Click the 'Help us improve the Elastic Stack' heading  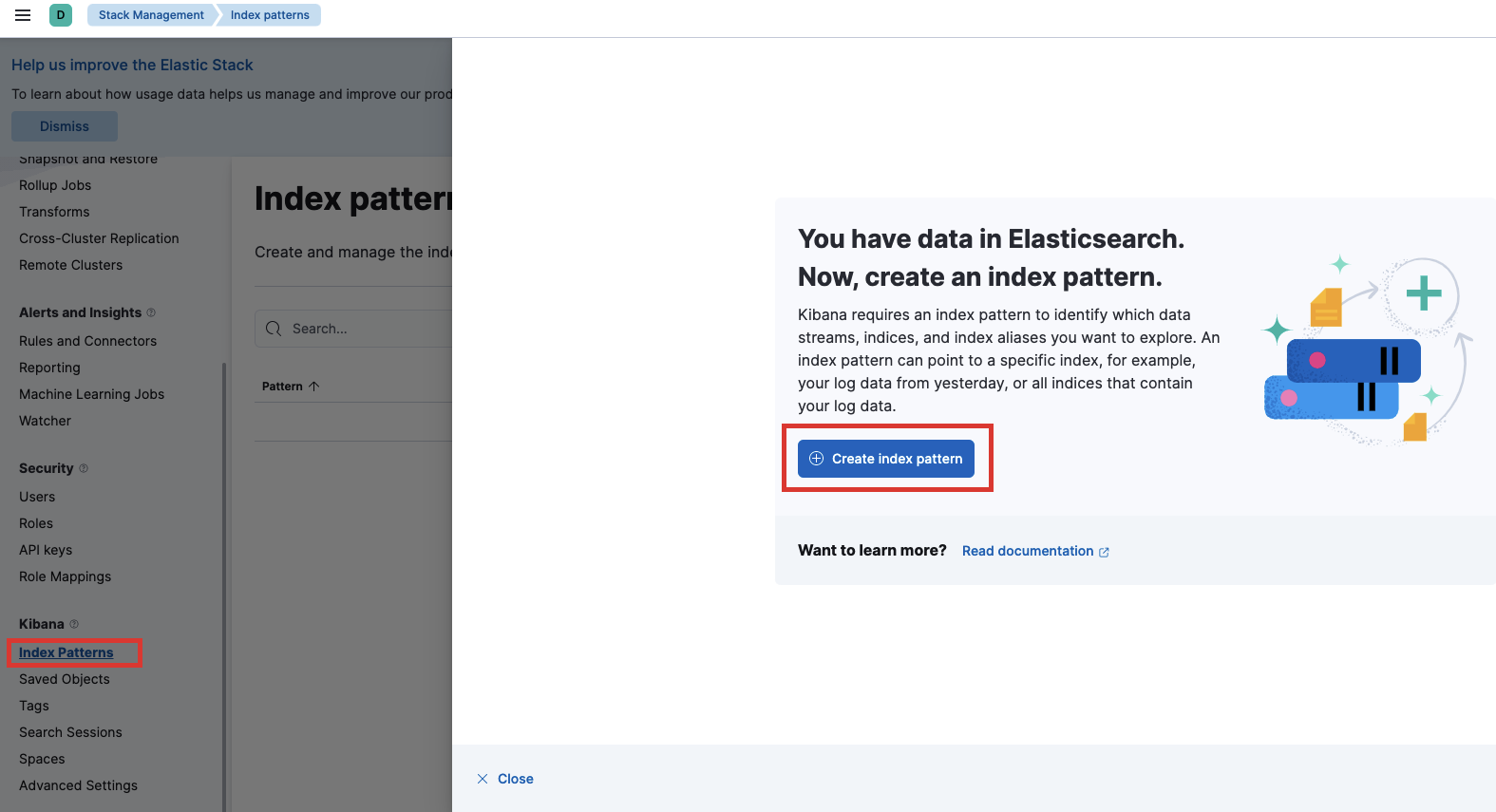click(132, 65)
